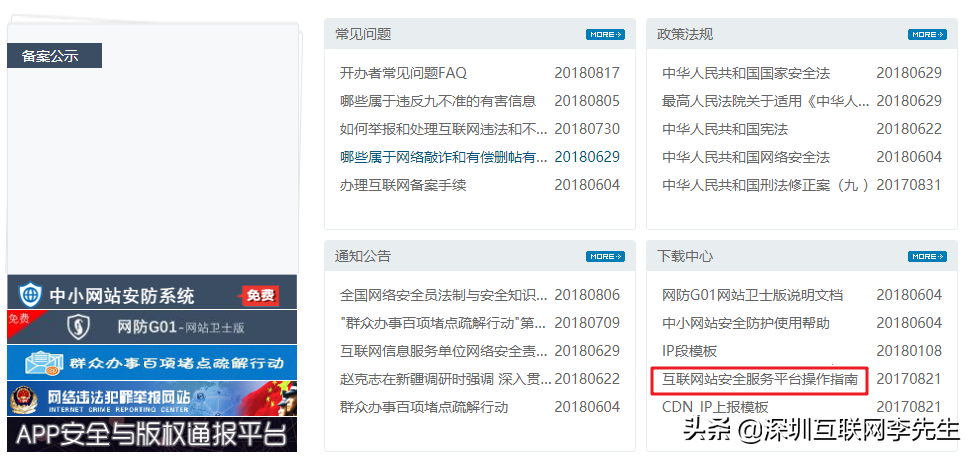
Task: Open 群众办事百项堵点疏解行动 blue banner
Action: pyautogui.click(x=152, y=362)
